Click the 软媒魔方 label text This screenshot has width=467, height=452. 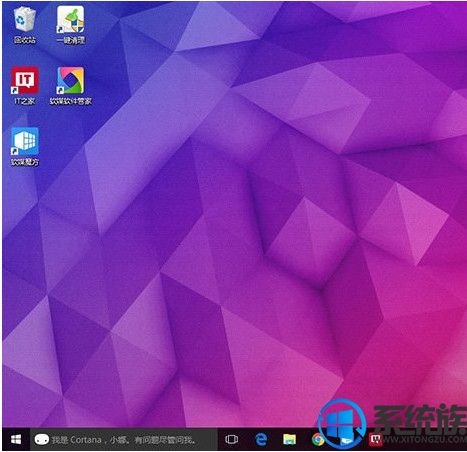click(25, 162)
